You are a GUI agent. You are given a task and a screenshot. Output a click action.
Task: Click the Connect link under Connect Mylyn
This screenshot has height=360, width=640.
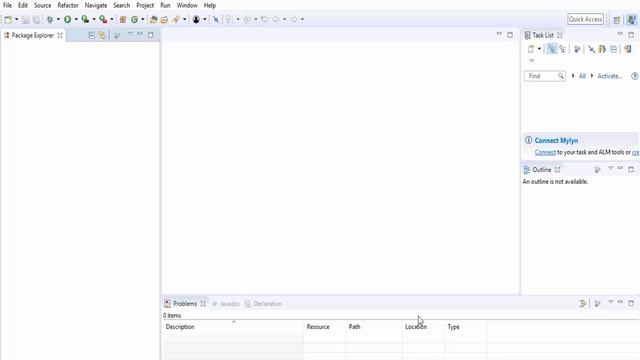point(545,152)
